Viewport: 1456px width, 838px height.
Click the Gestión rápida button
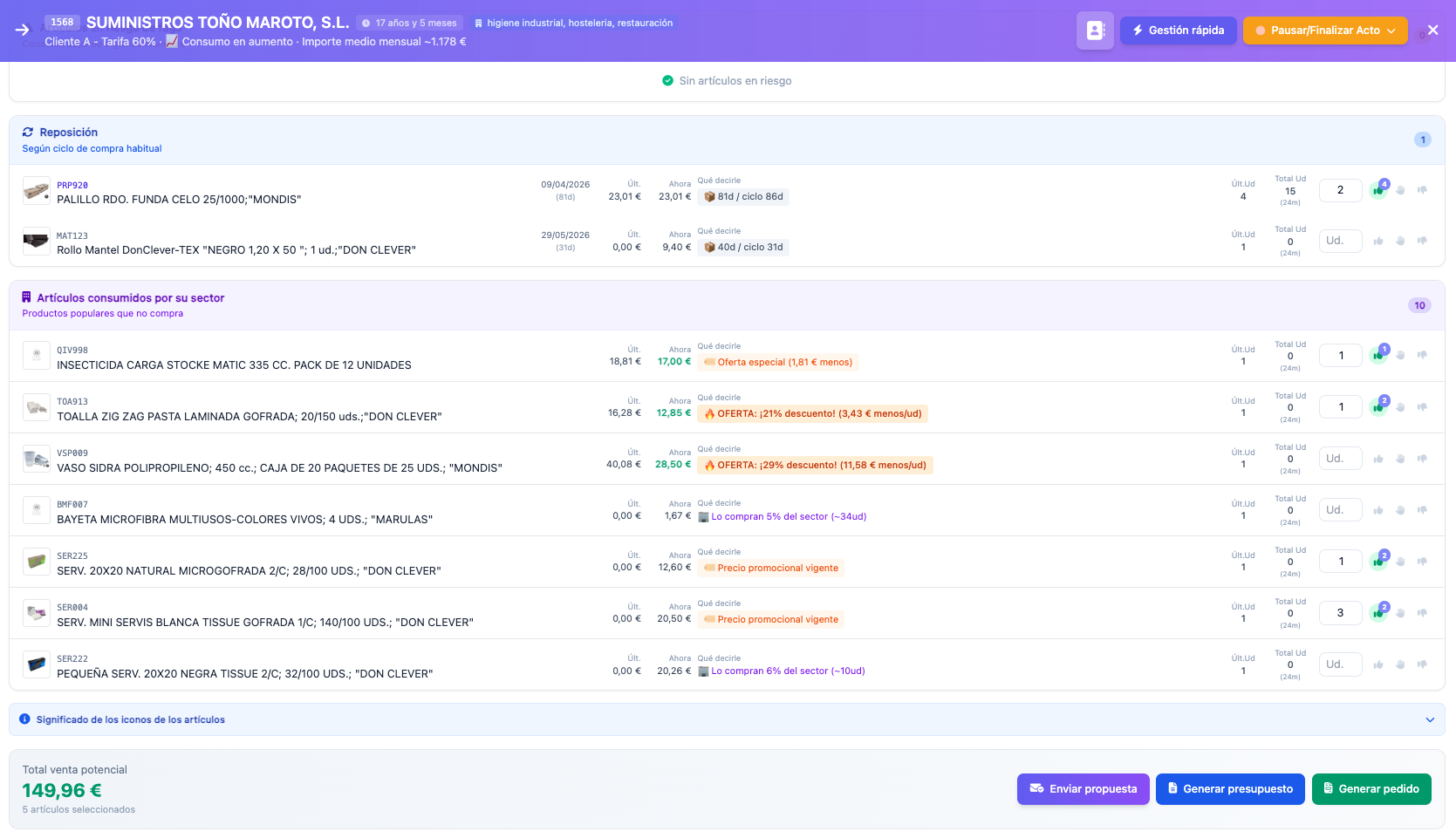click(1178, 31)
